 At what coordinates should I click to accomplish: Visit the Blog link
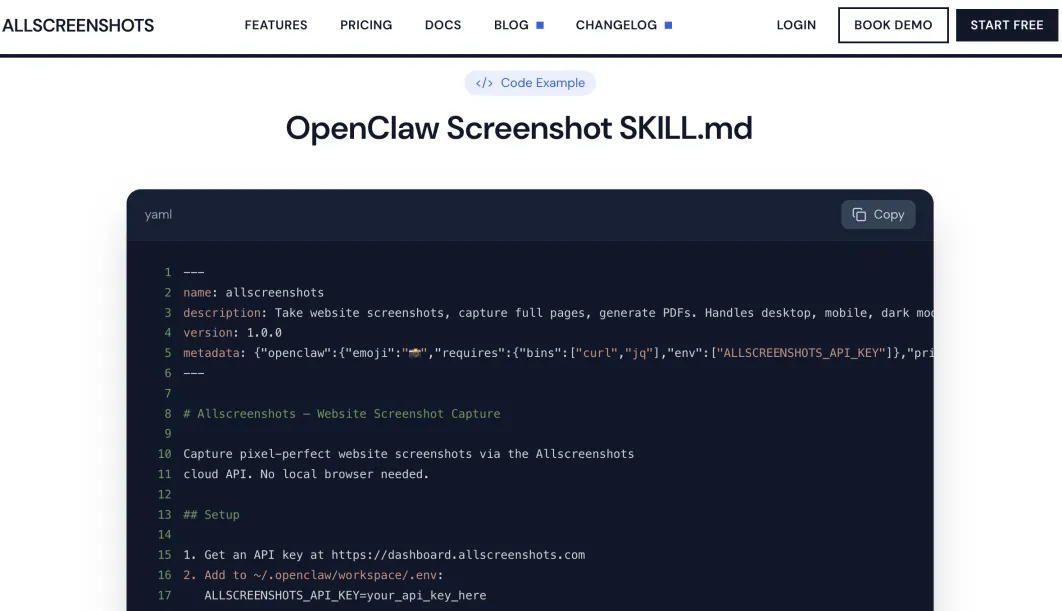click(x=511, y=25)
